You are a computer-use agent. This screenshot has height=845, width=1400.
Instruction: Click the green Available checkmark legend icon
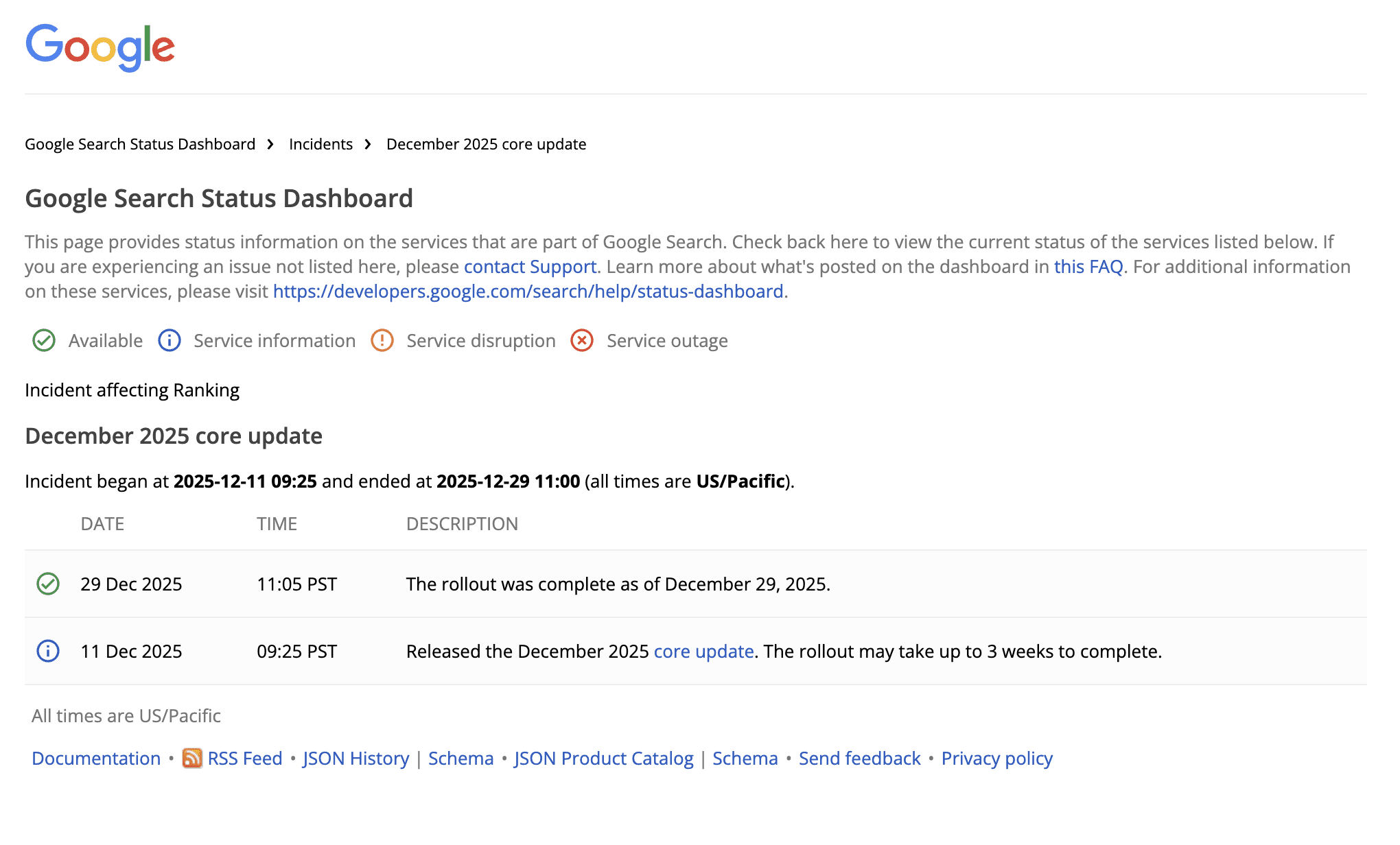coord(44,340)
